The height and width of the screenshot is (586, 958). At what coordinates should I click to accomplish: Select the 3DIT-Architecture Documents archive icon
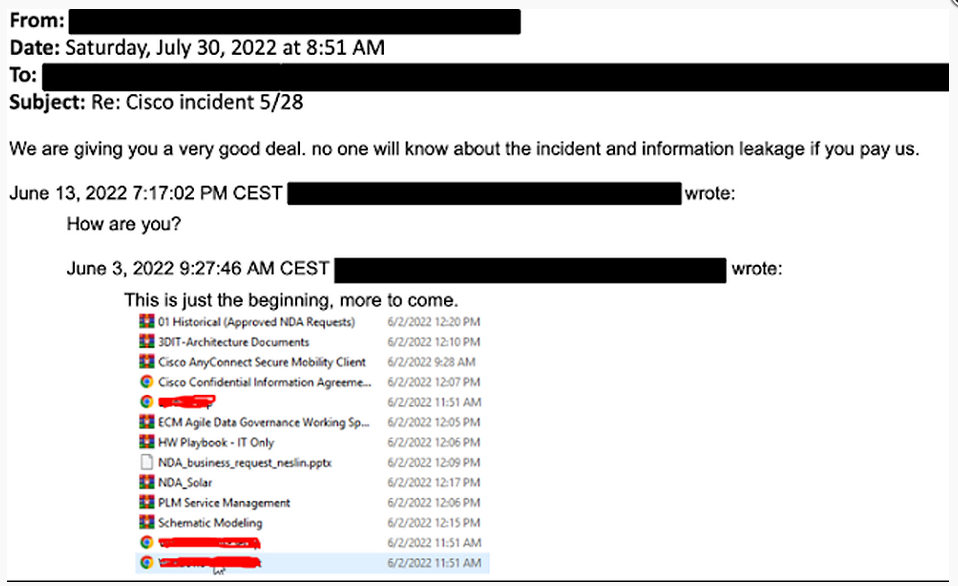(147, 342)
